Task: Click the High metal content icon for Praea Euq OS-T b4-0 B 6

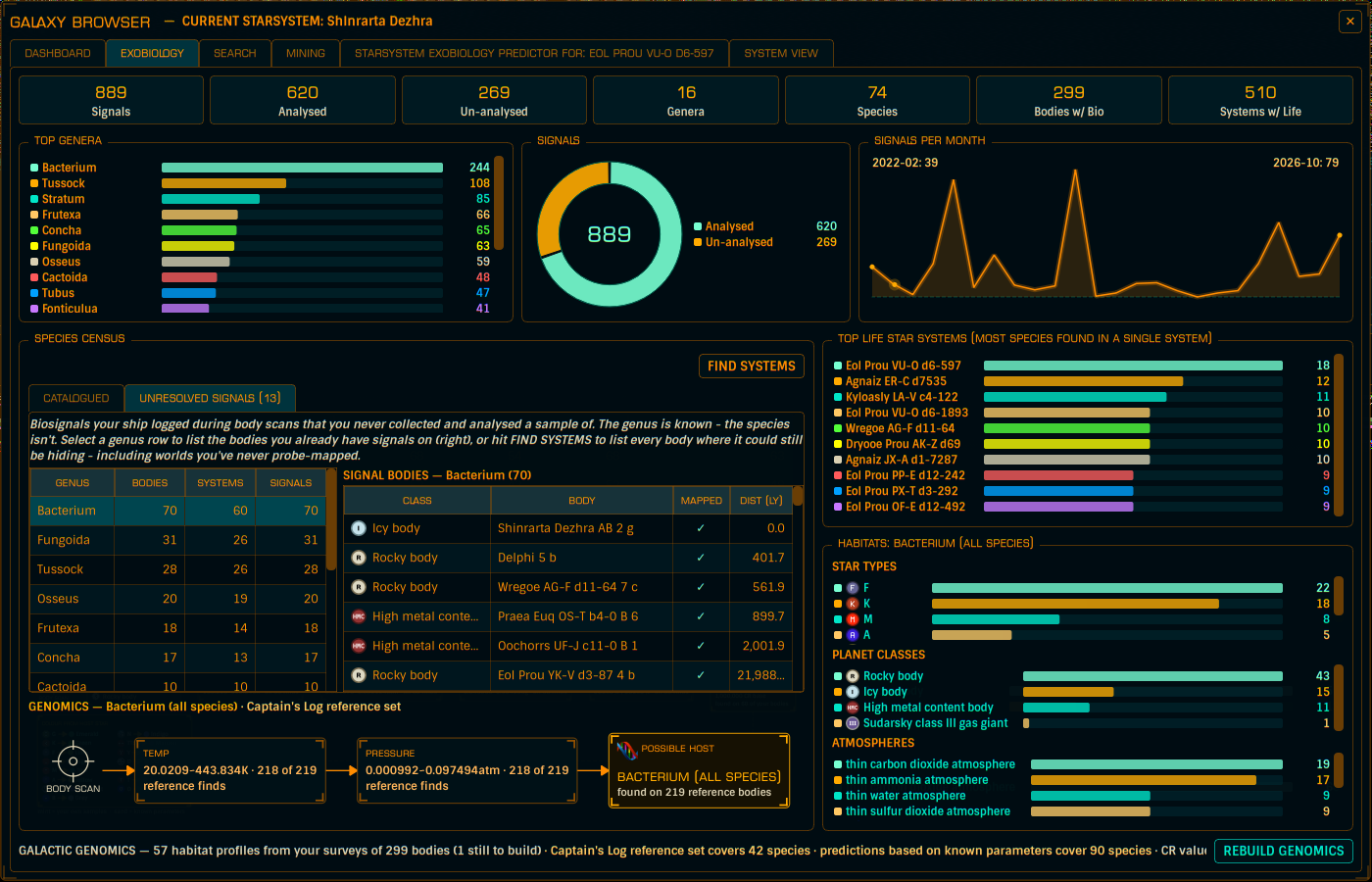Action: 359,616
